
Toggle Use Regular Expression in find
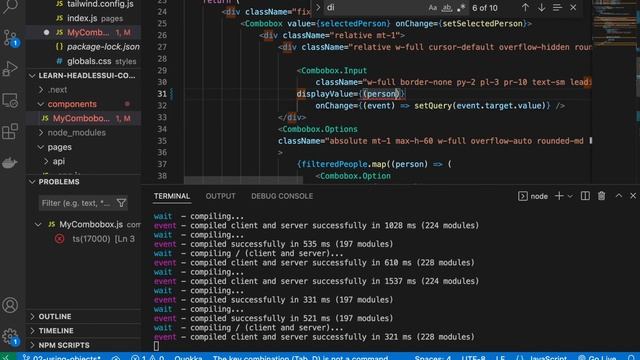[x=461, y=8]
